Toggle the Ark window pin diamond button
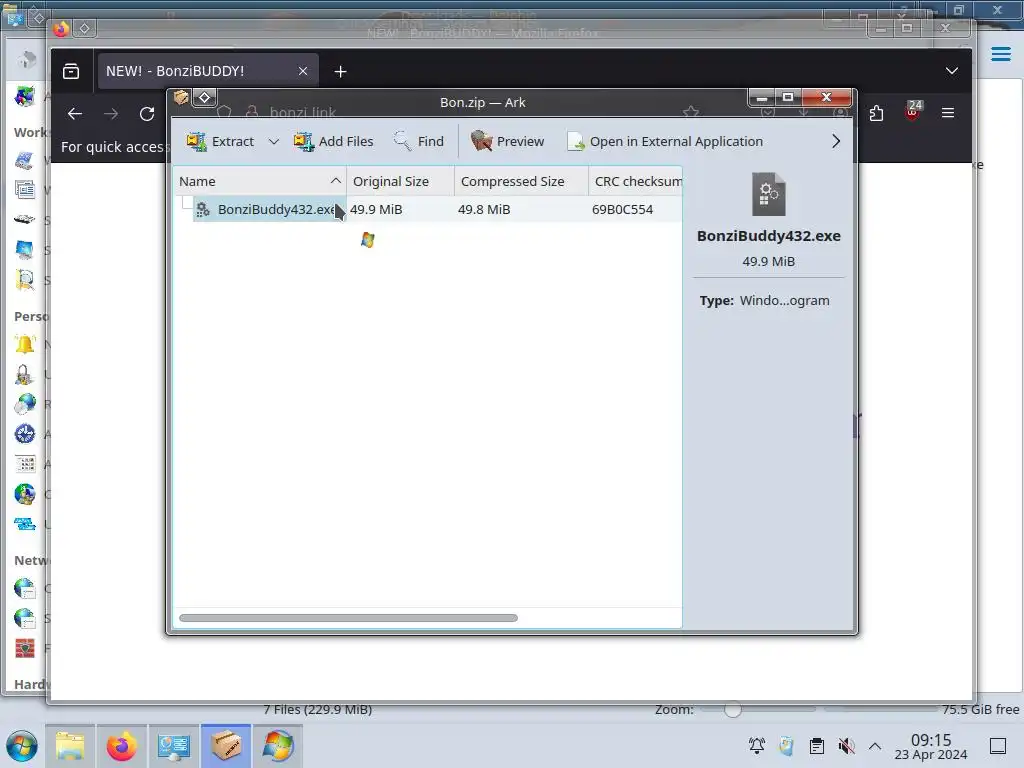 click(204, 98)
